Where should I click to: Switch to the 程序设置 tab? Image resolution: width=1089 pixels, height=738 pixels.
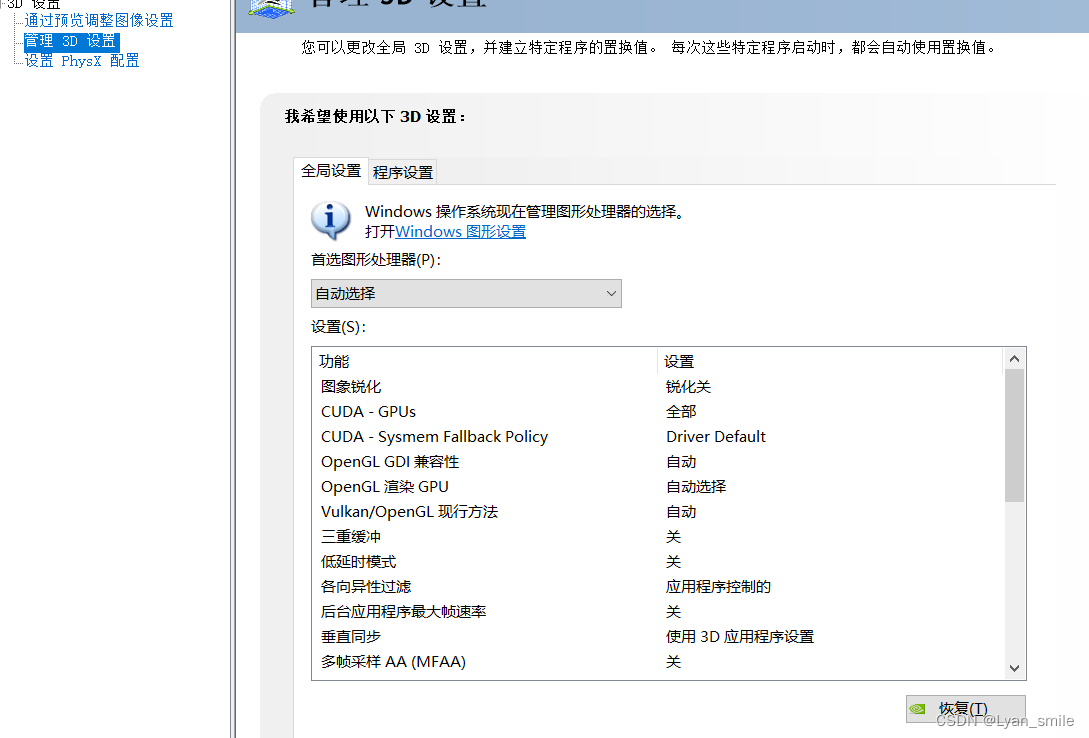403,172
